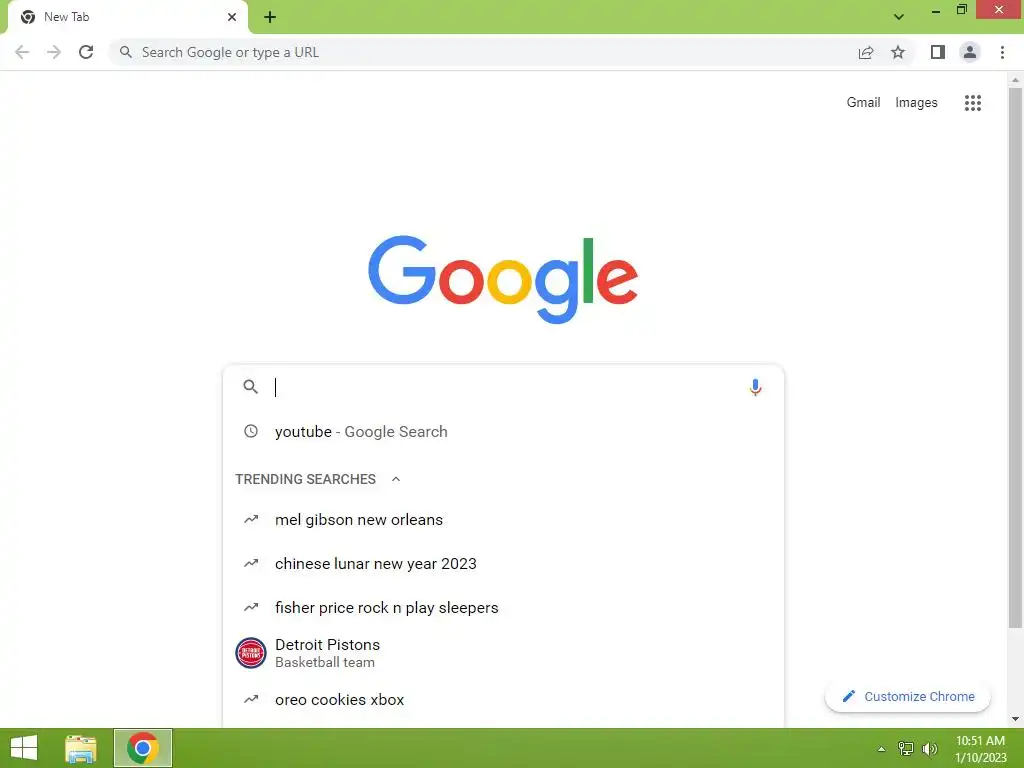Open the Images link

click(916, 103)
